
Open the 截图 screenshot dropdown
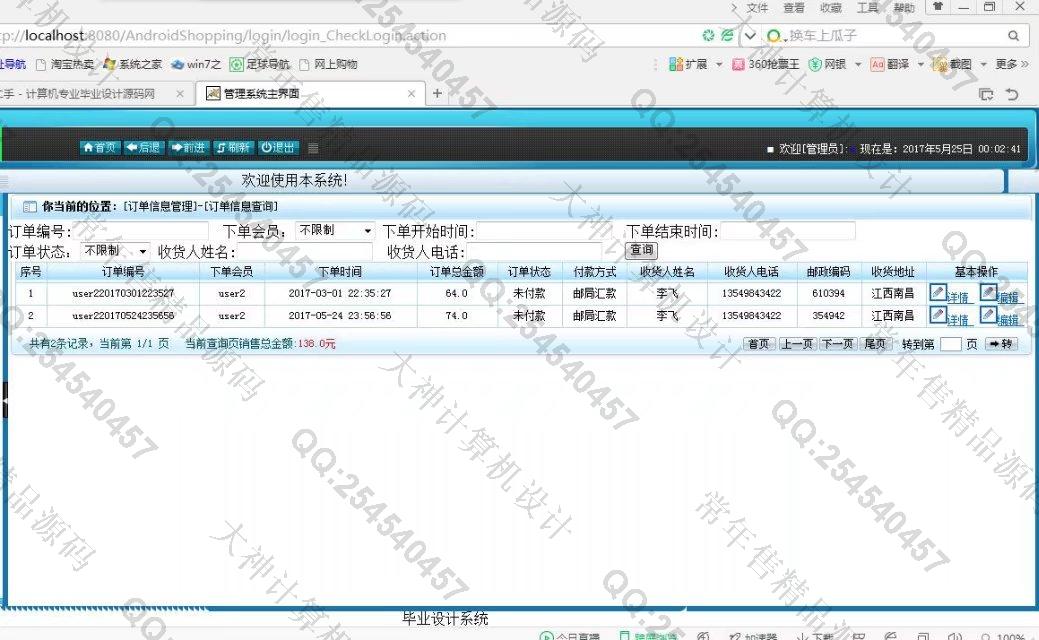click(x=983, y=64)
